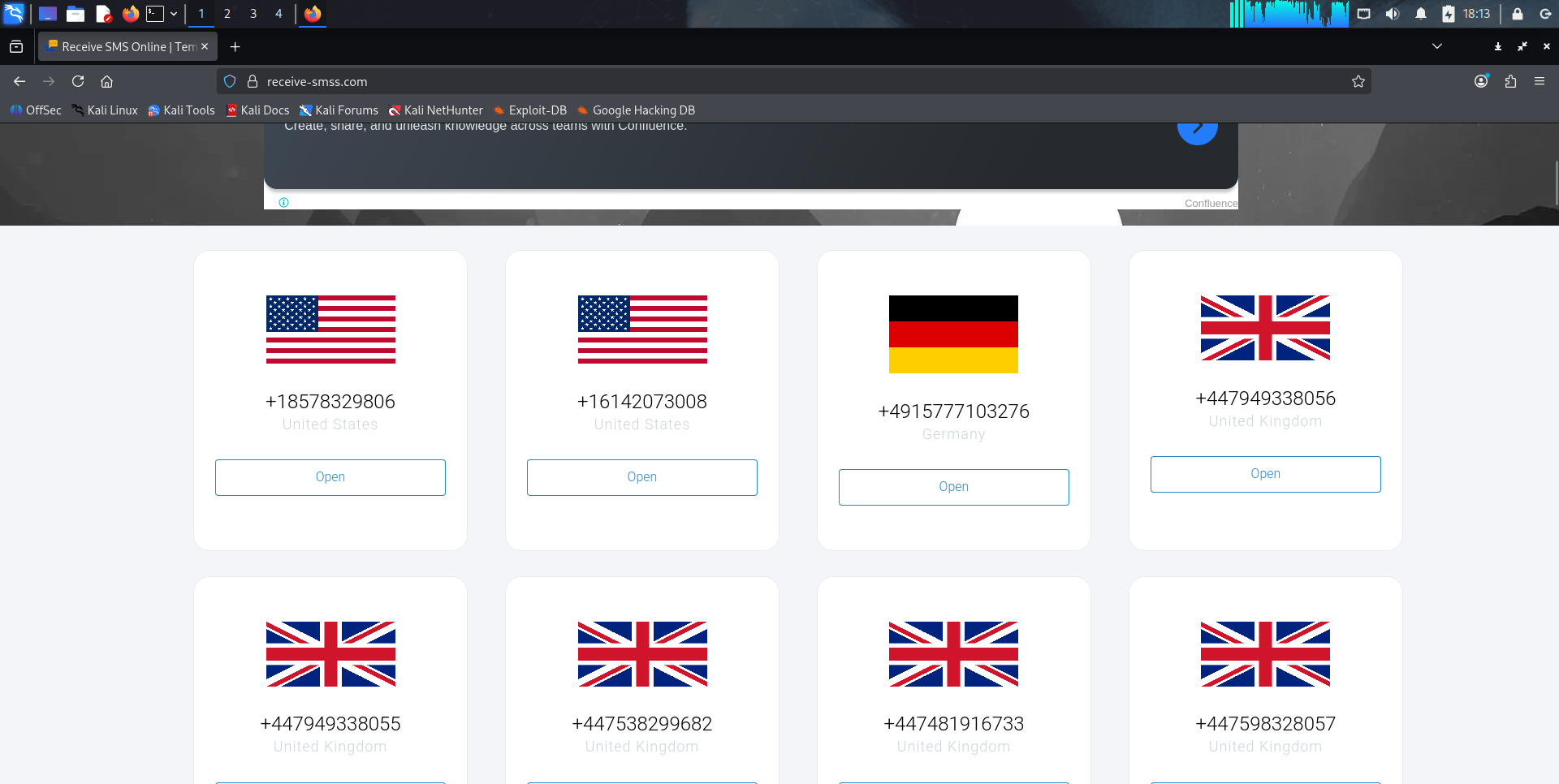
Task: Open the Firefox account icon
Action: [x=1482, y=81]
